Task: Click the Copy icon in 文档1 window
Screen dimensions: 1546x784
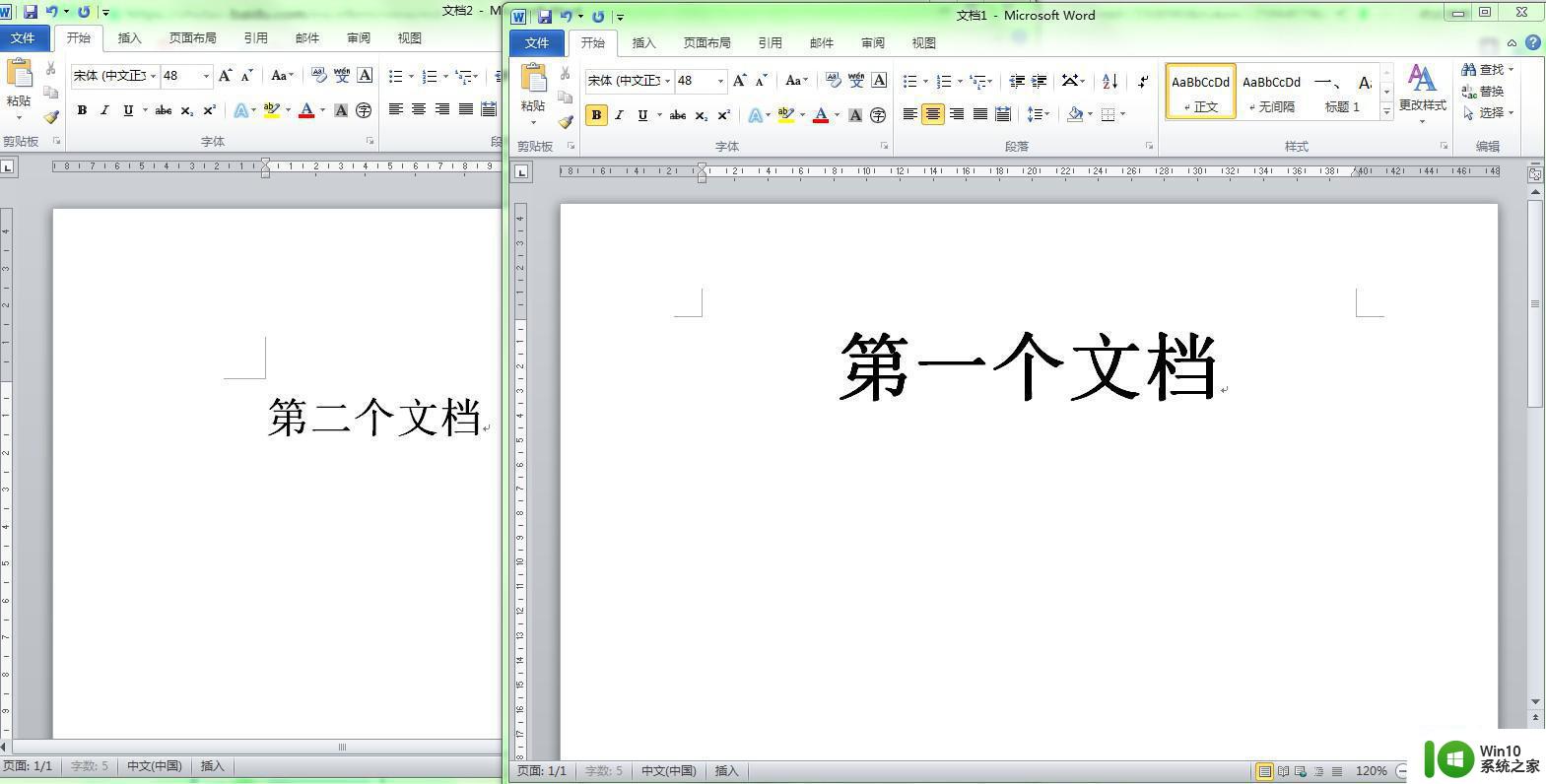Action: point(565,98)
